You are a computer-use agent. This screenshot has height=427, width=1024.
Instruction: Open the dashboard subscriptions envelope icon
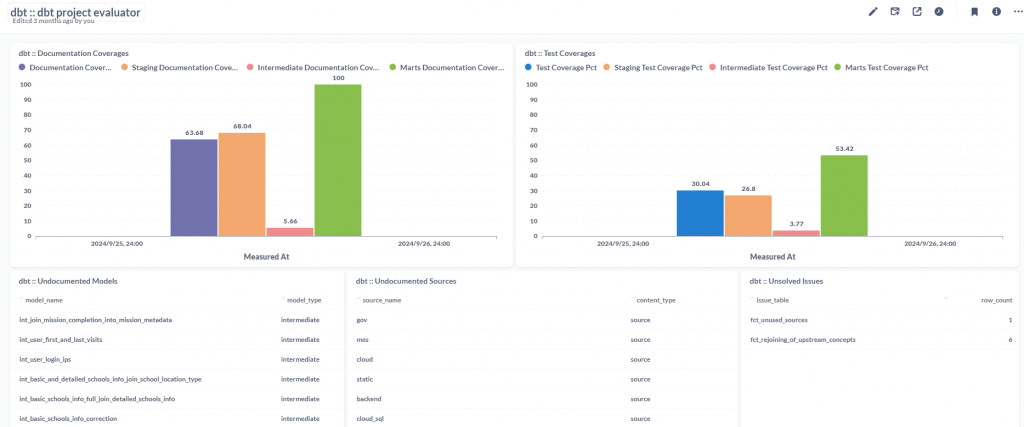pos(895,12)
